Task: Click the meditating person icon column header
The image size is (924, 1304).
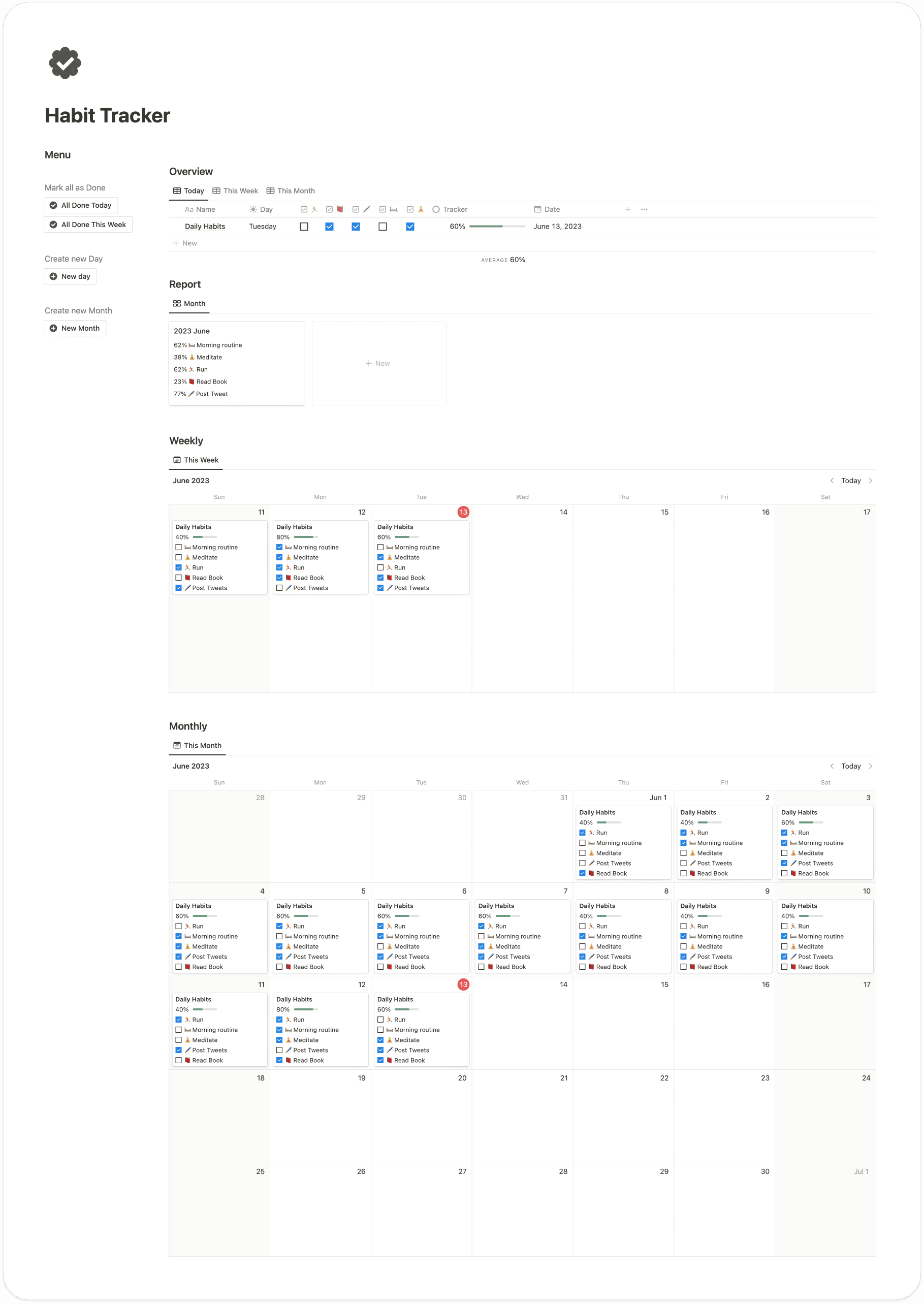Action: pyautogui.click(x=421, y=209)
